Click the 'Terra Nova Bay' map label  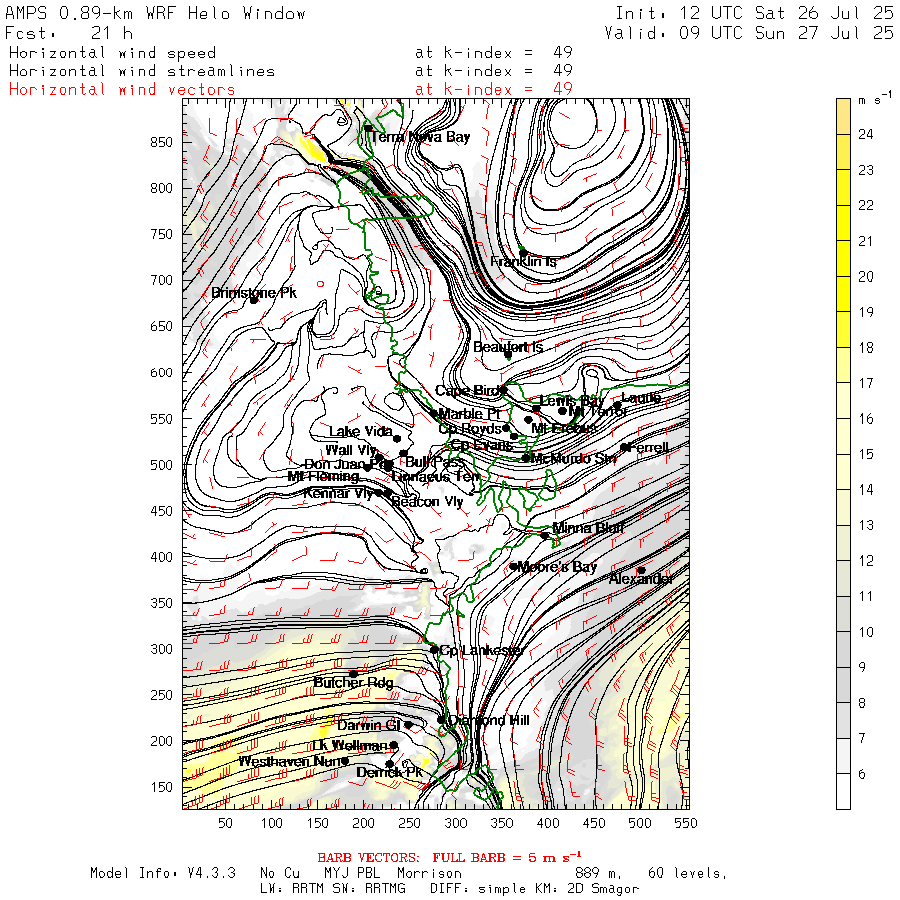coord(420,137)
